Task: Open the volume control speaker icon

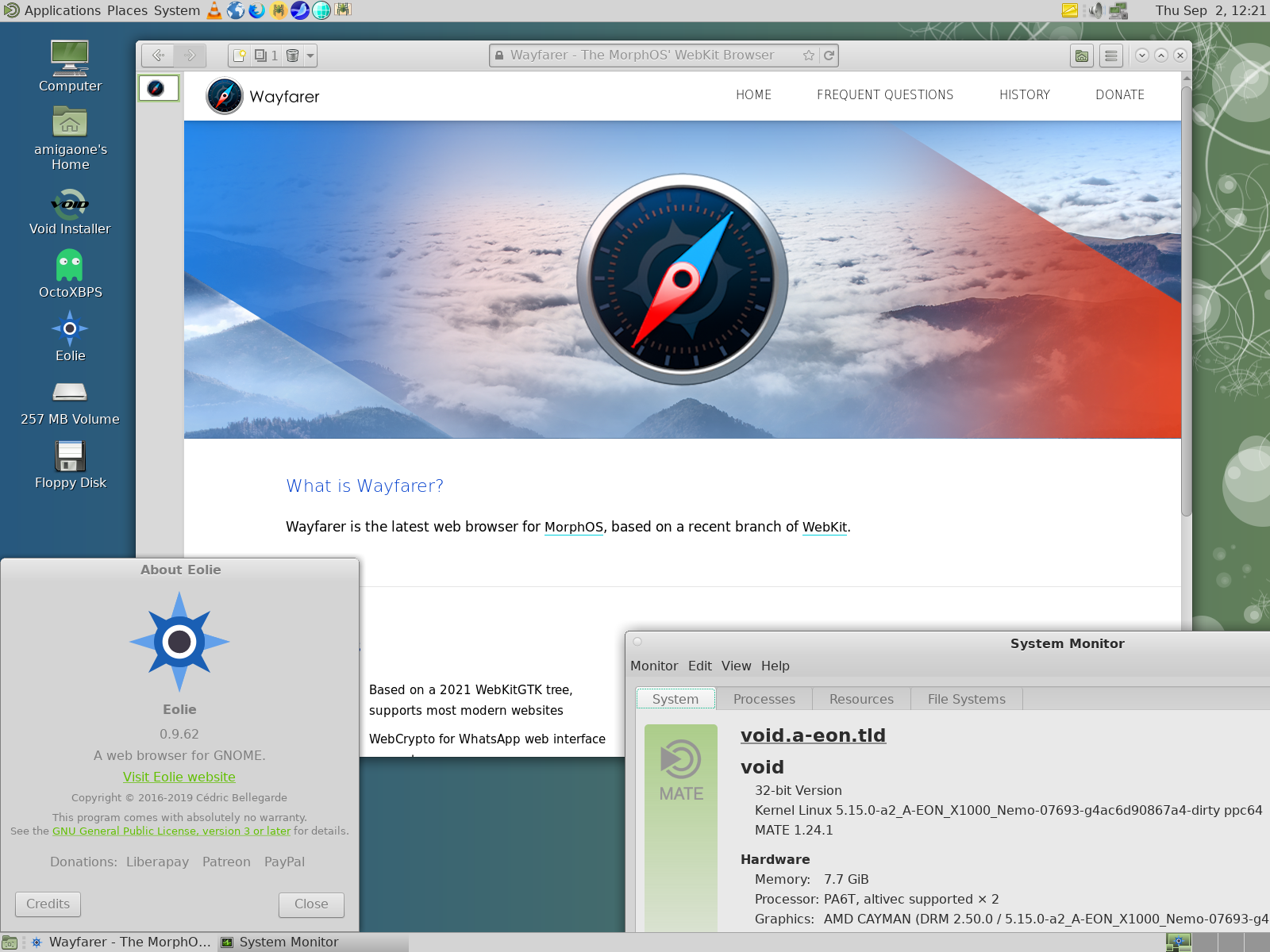Action: coord(1095,10)
